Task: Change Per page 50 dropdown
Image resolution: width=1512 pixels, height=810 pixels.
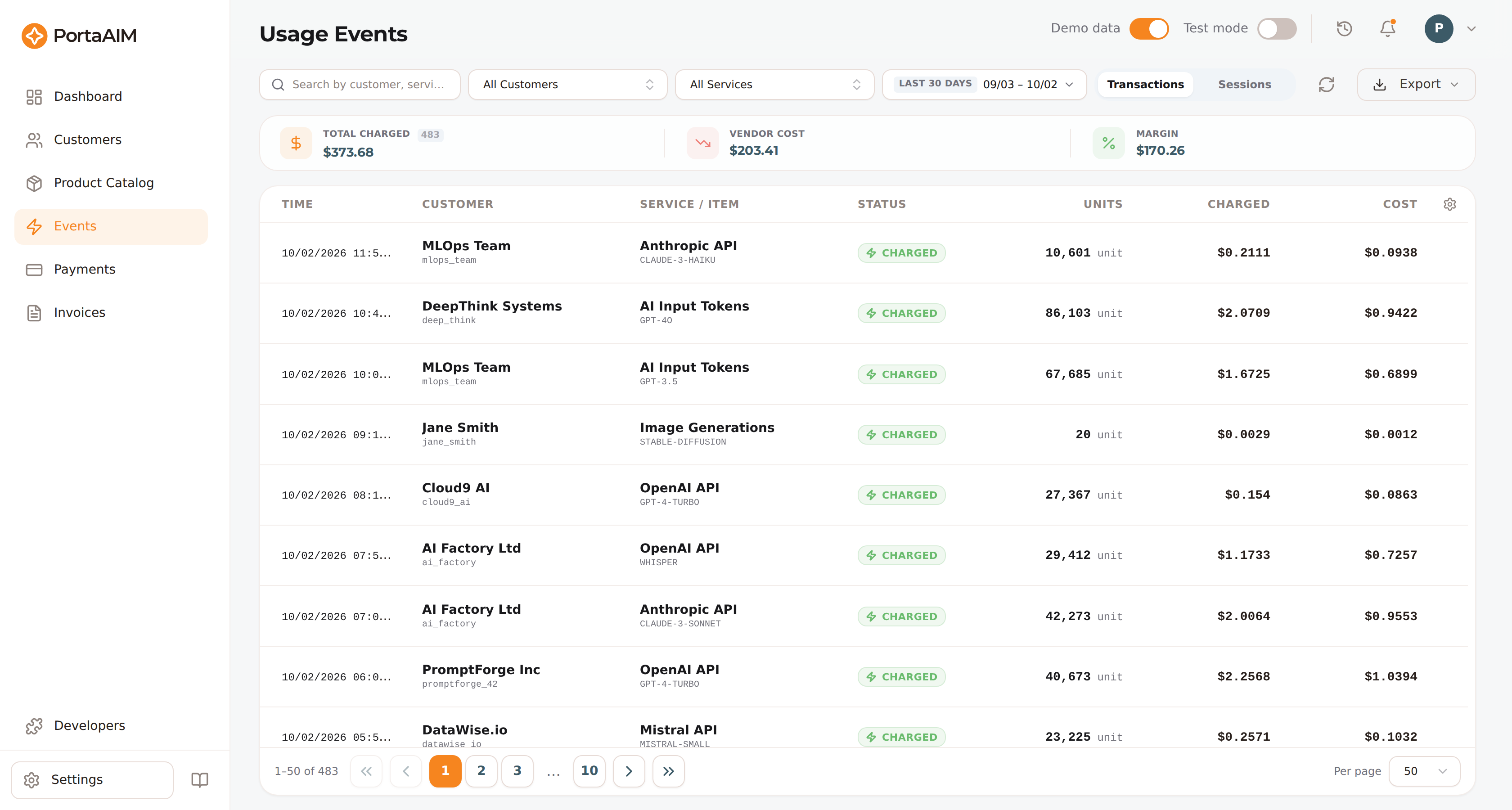Action: point(1424,771)
